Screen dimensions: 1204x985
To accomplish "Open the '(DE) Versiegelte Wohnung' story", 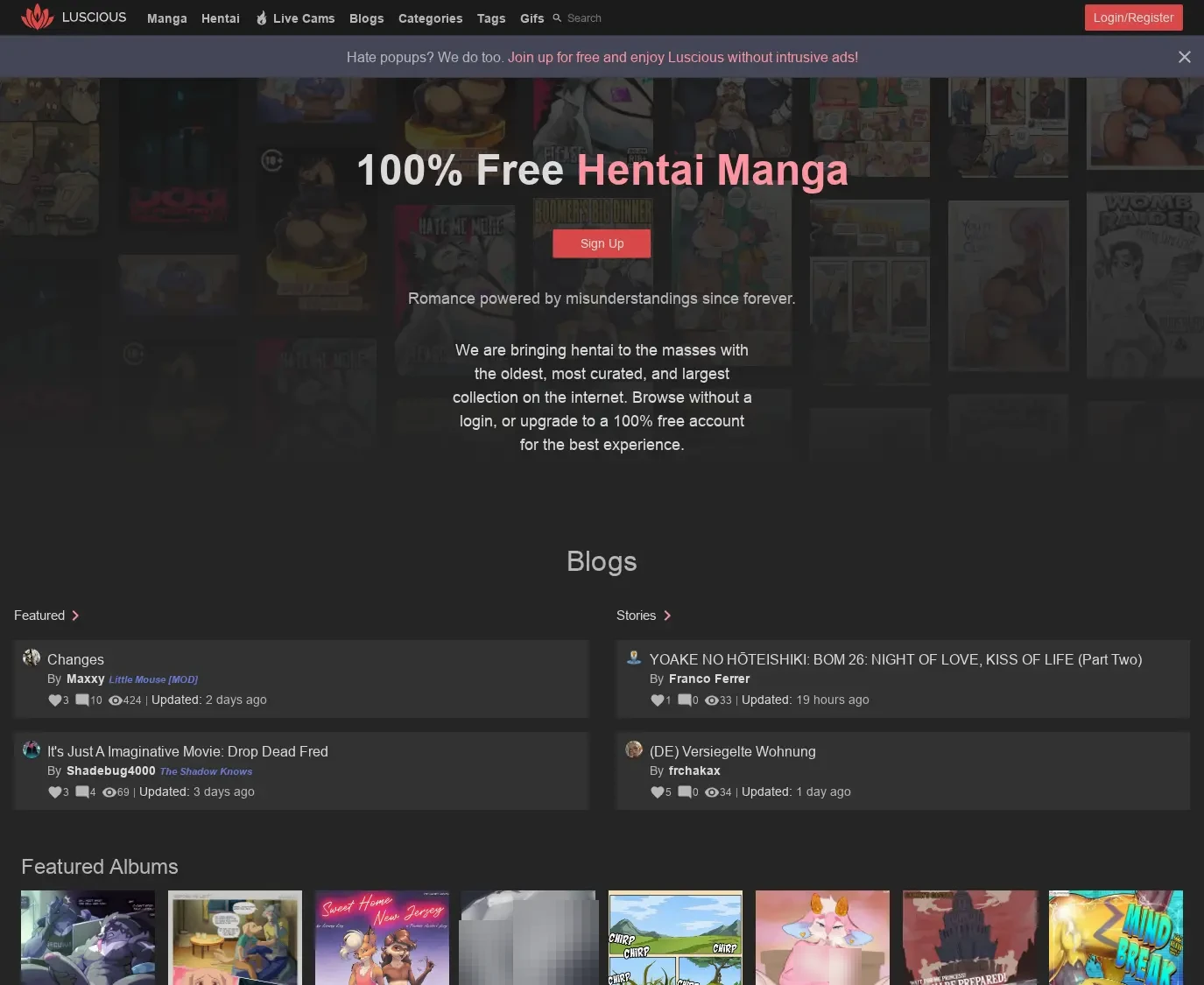I will click(732, 751).
